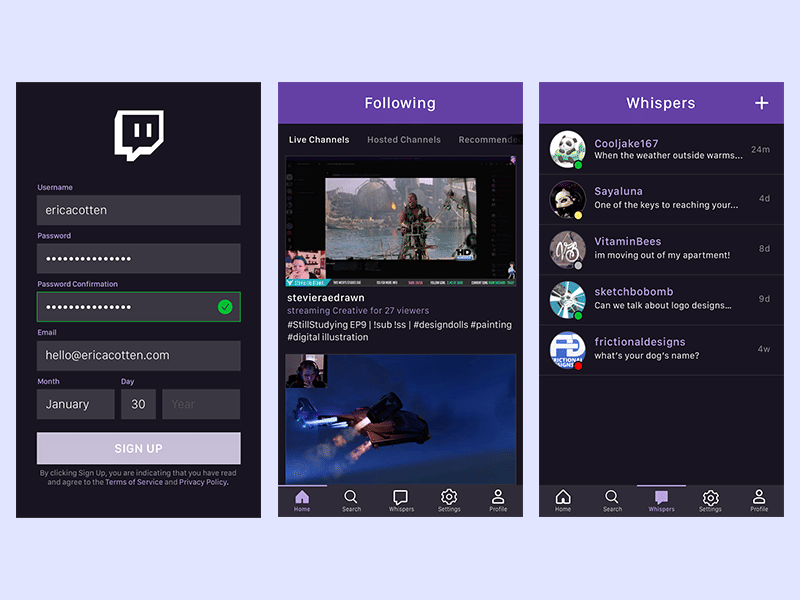Open the stevieraedrawn stream thumbnail

pos(400,220)
